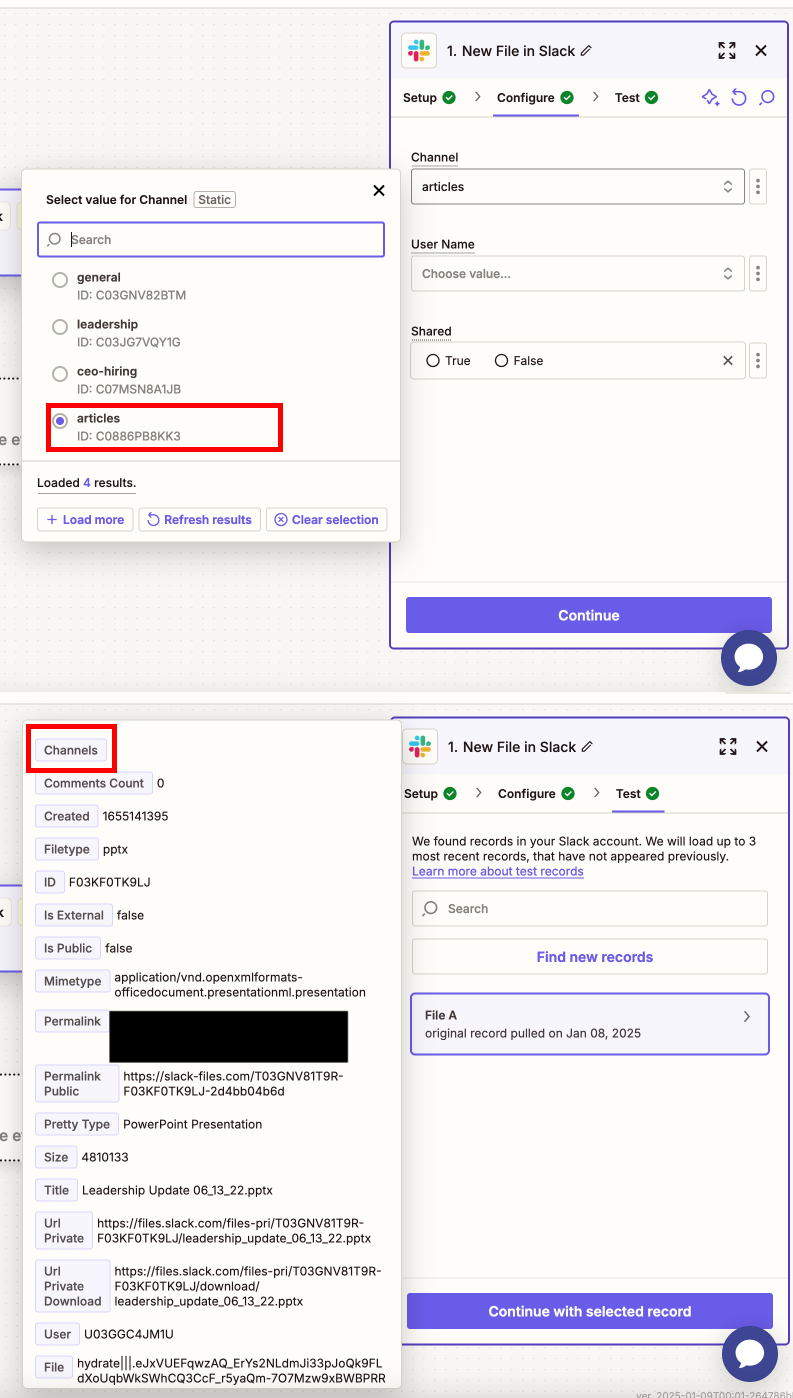Click the rename pencil icon in the Channel configuration panel

pos(586,51)
